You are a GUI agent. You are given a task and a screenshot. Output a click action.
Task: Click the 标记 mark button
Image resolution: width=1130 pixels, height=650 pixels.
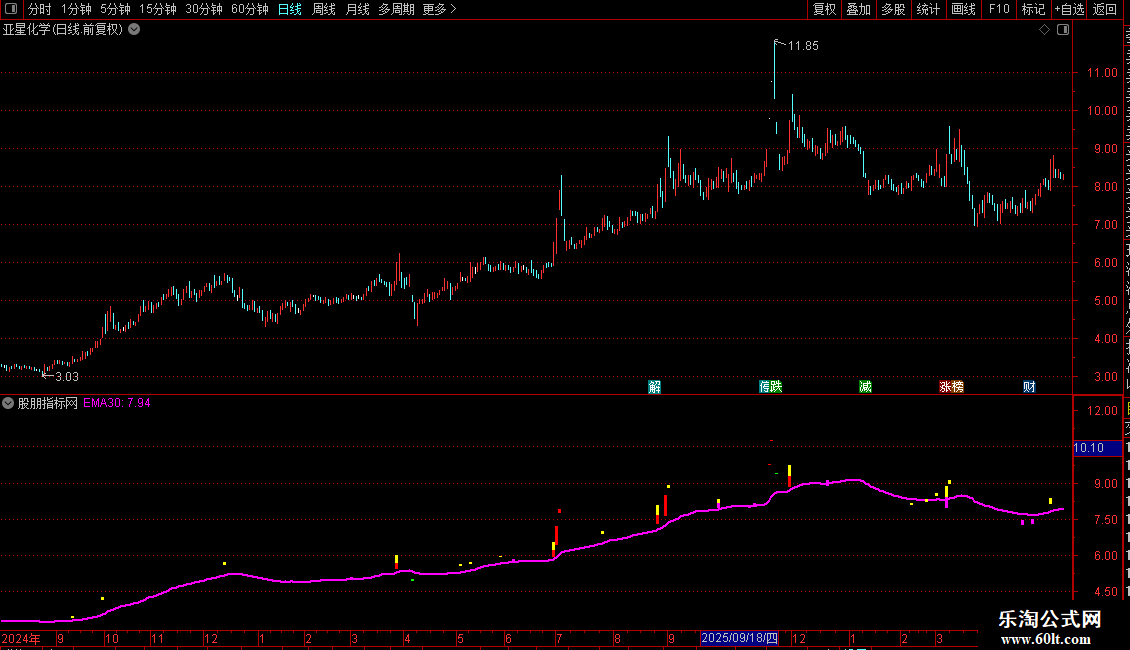point(1033,9)
